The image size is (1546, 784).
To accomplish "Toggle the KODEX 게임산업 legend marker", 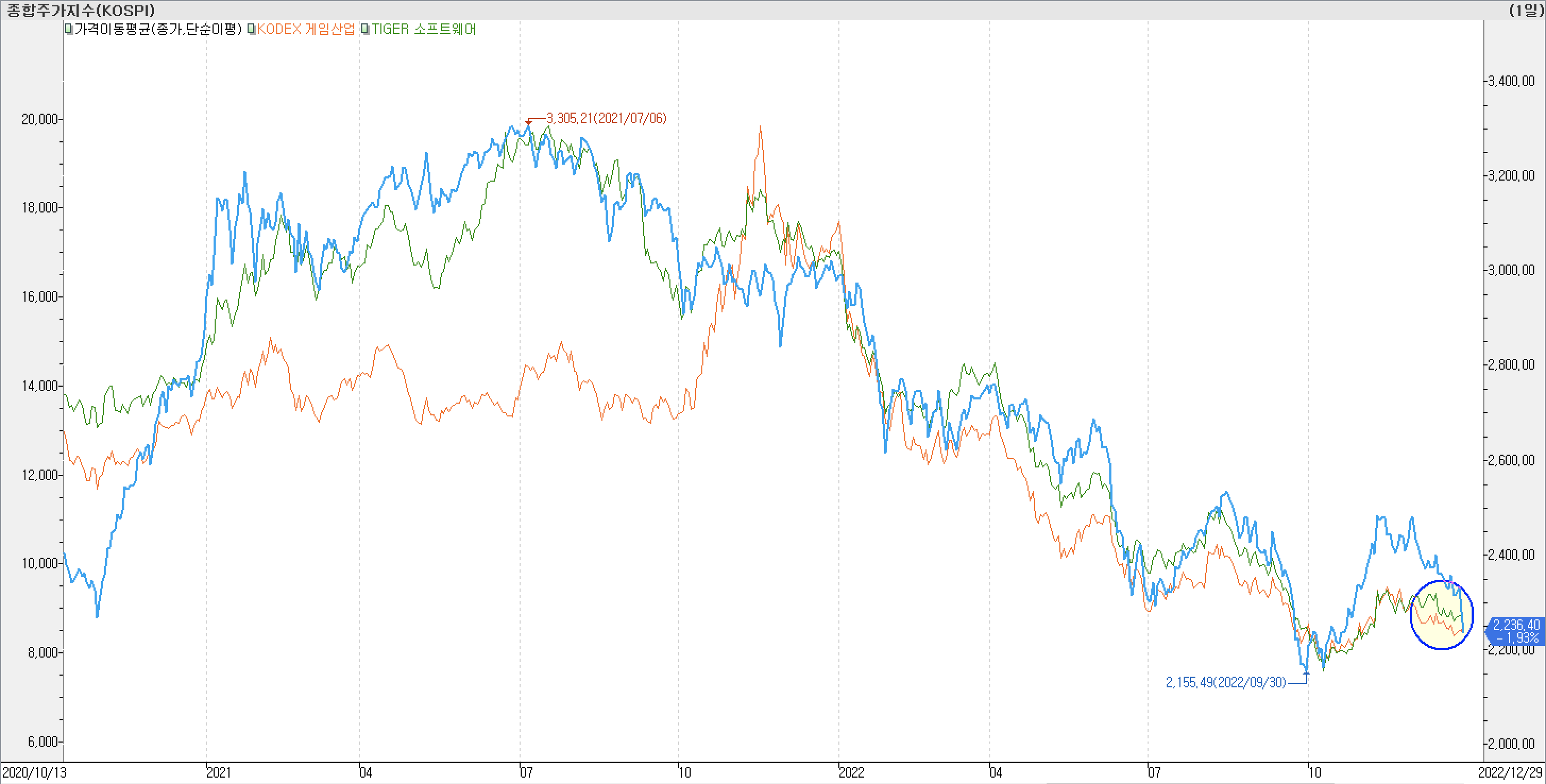I will click(x=252, y=29).
